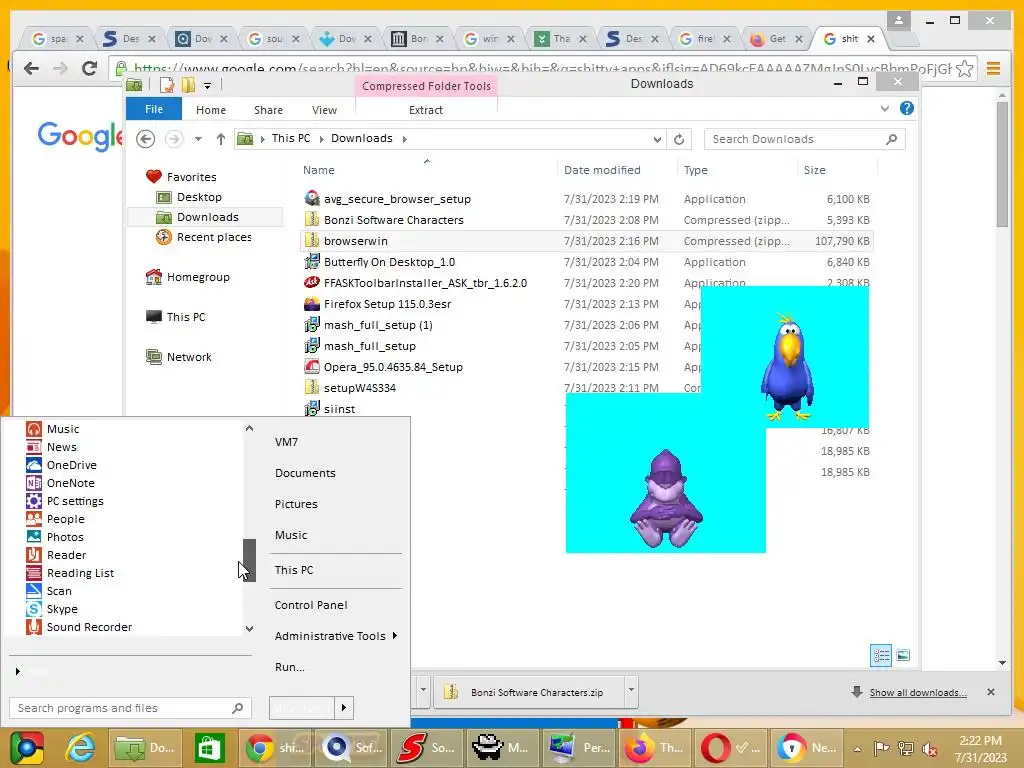This screenshot has width=1024, height=768.
Task: Show hidden system tray icons
Action: pyautogui.click(x=857, y=749)
